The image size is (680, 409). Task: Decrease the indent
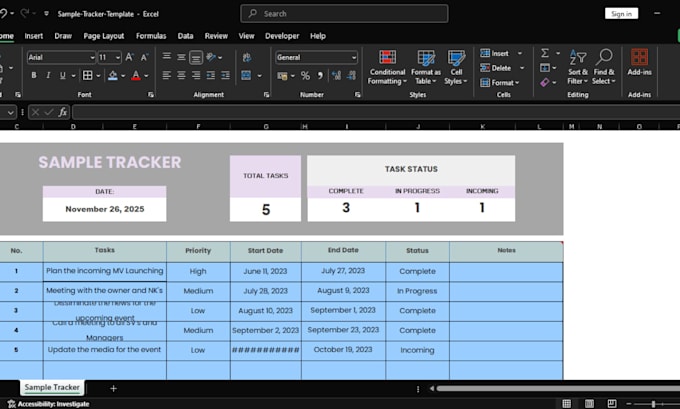pyautogui.click(x=211, y=75)
